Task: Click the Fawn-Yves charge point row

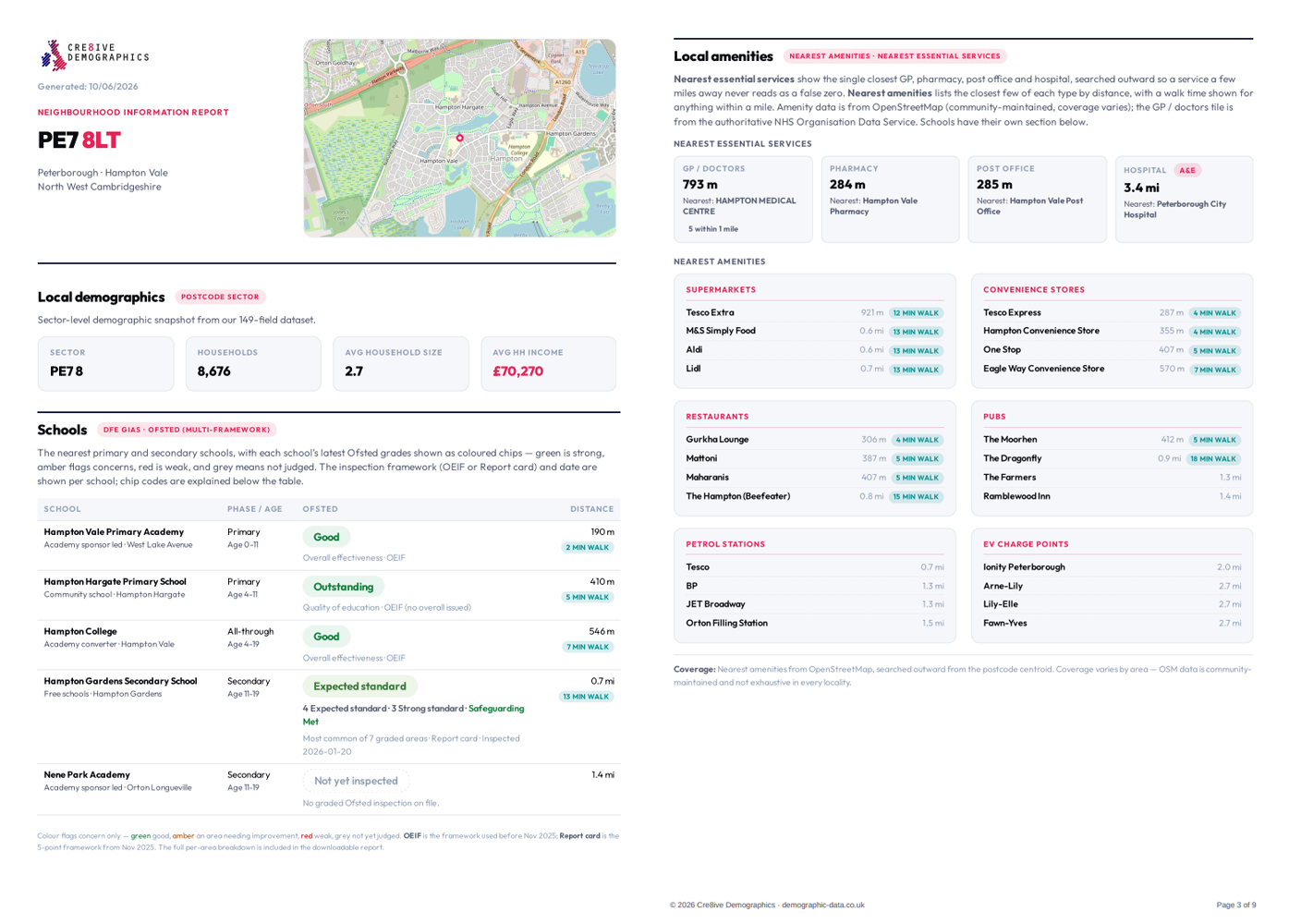Action: click(1113, 624)
